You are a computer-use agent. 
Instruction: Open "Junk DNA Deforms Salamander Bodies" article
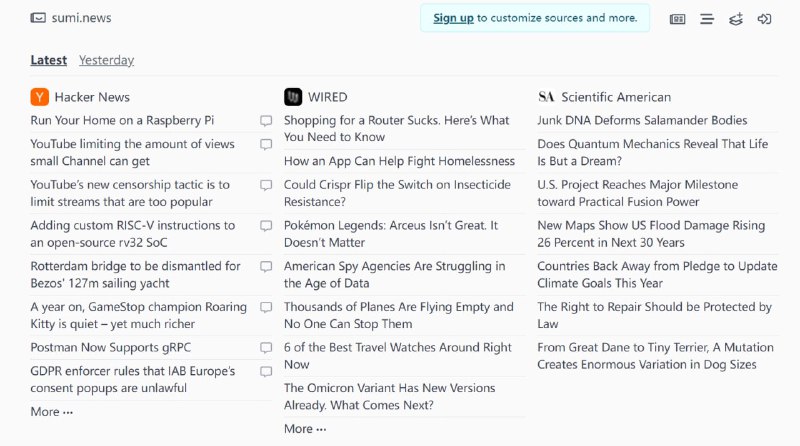641,121
